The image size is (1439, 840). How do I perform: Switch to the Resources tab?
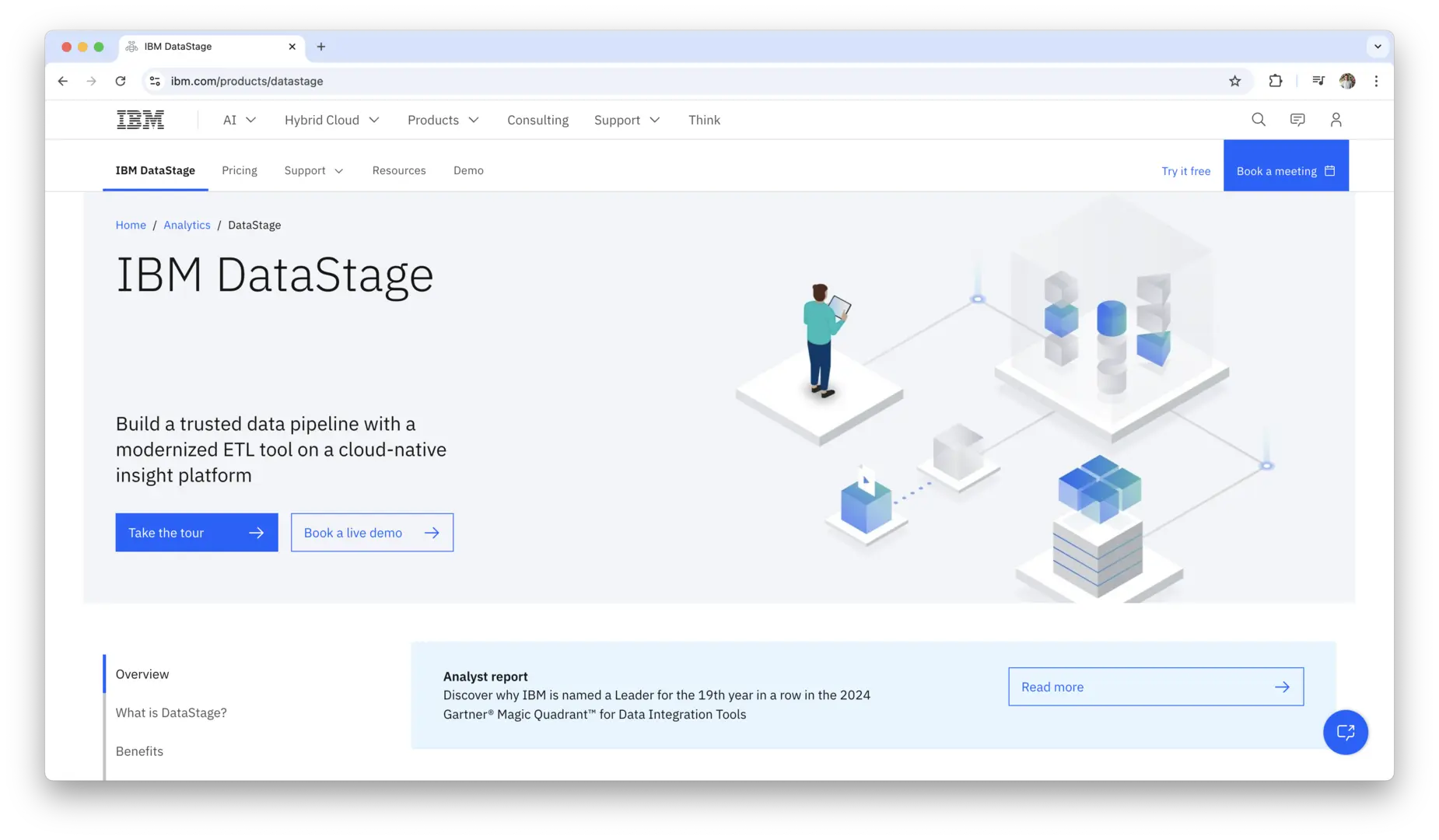point(399,170)
